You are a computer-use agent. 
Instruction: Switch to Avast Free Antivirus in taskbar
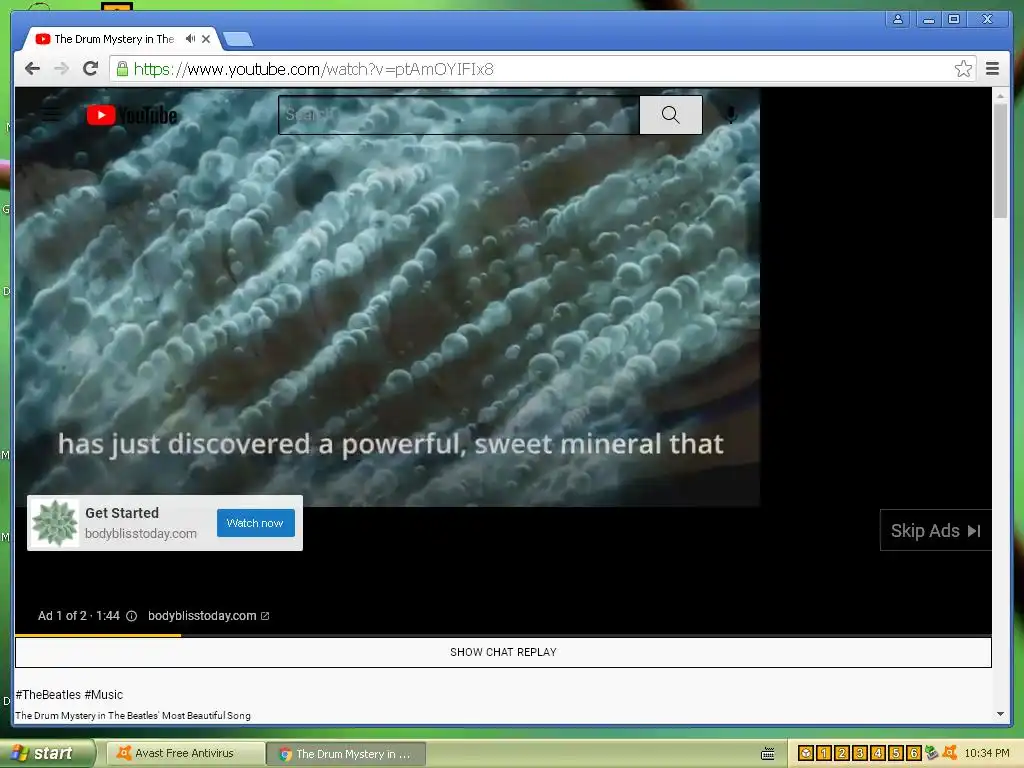[x=184, y=753]
